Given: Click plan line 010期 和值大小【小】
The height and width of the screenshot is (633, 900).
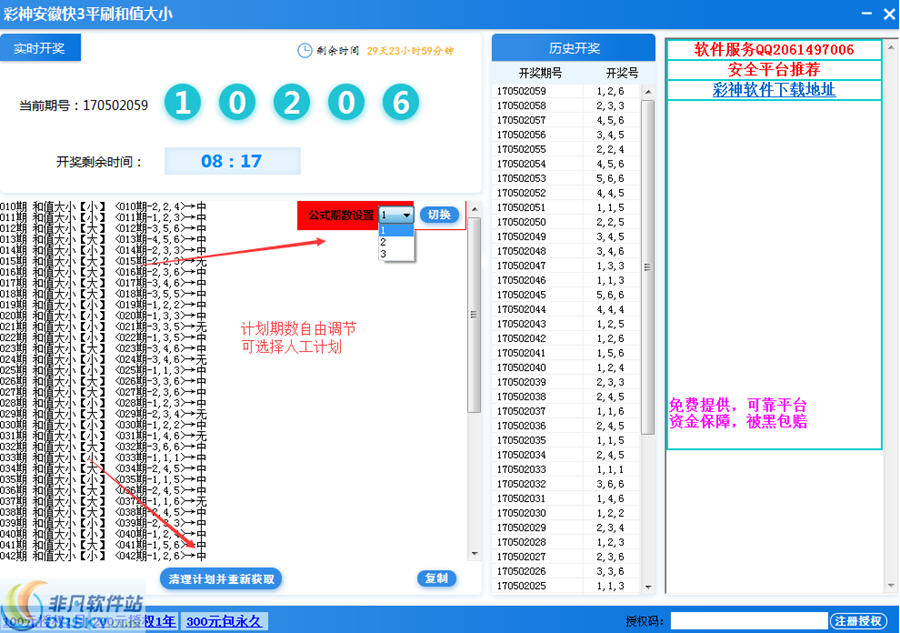Looking at the screenshot, I should point(103,206).
